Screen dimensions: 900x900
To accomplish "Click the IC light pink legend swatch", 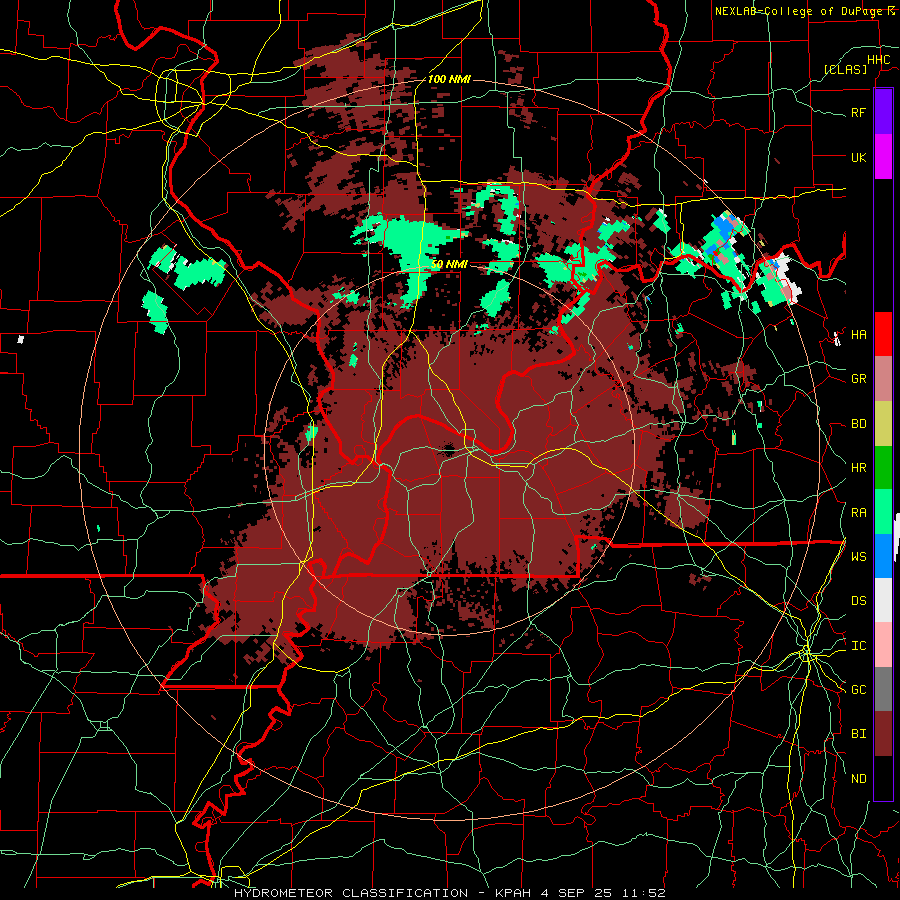I will click(x=883, y=645).
